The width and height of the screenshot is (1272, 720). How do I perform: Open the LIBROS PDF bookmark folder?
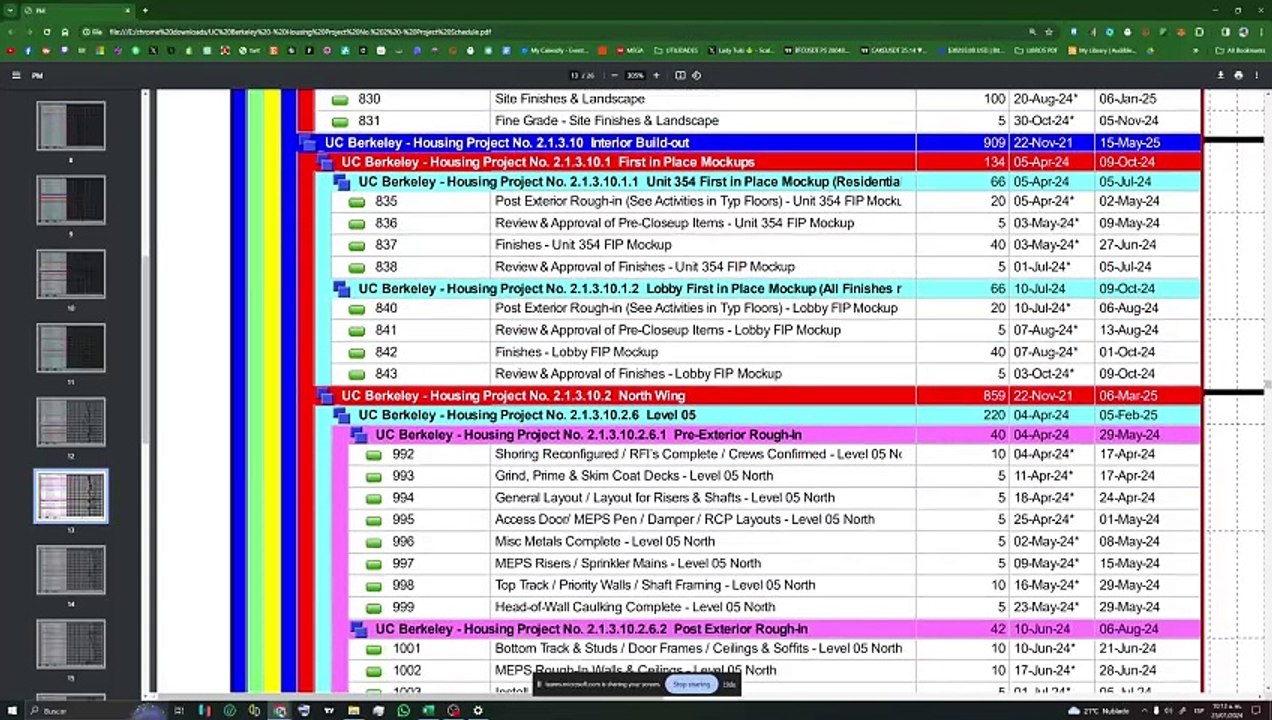(x=1036, y=50)
